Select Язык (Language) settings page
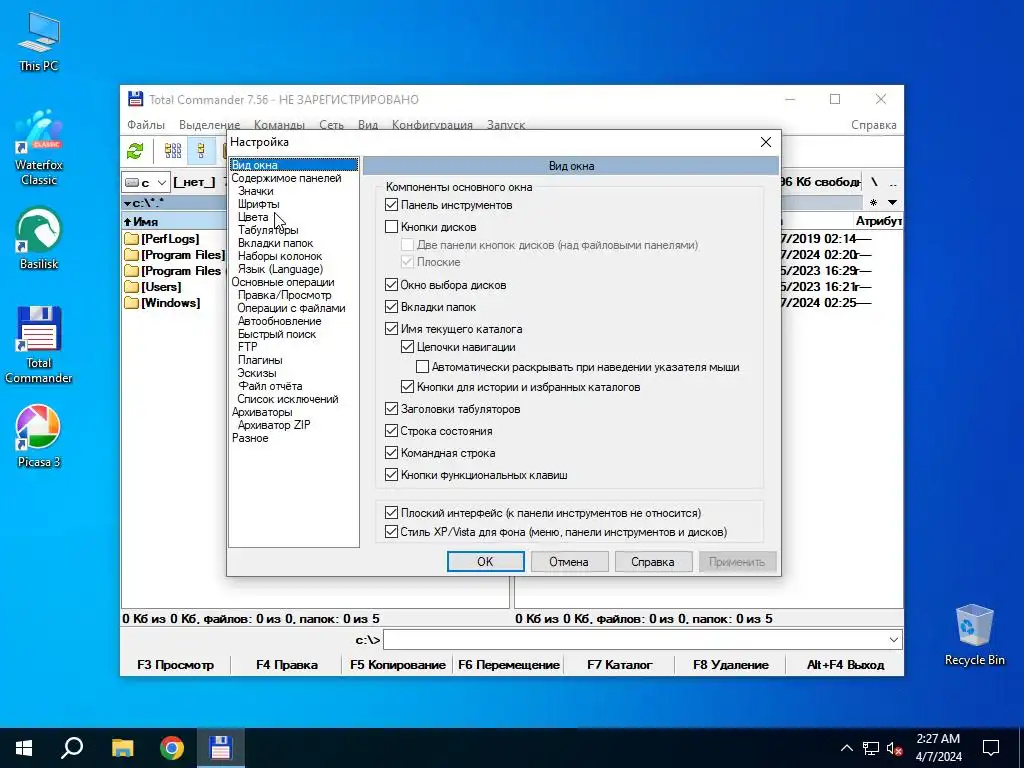 point(280,269)
